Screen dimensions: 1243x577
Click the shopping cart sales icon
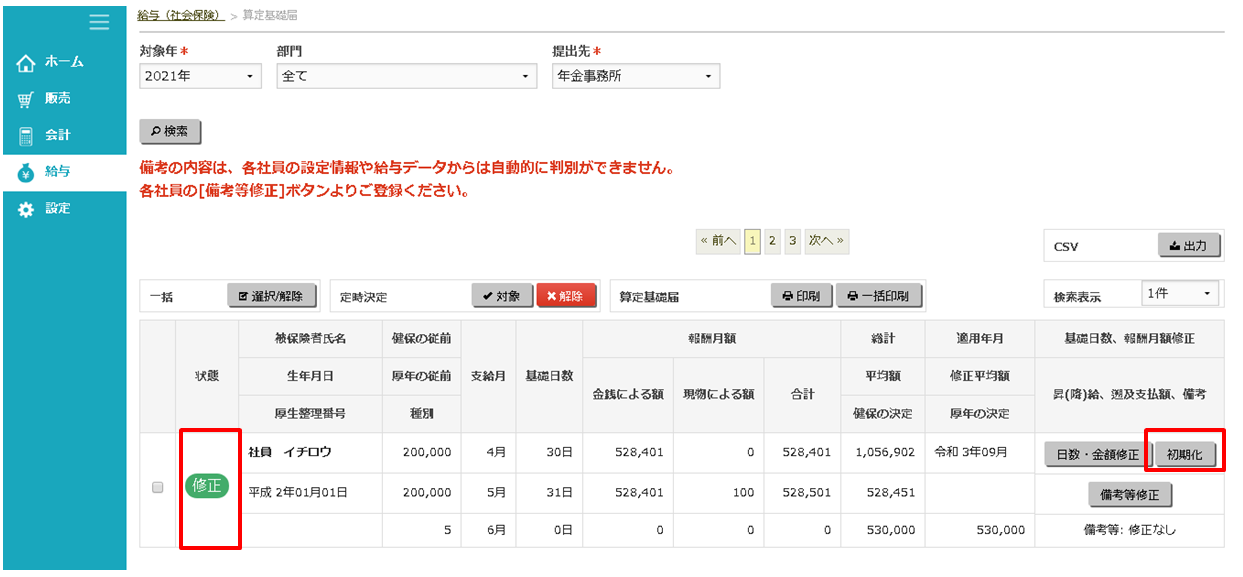click(x=26, y=99)
